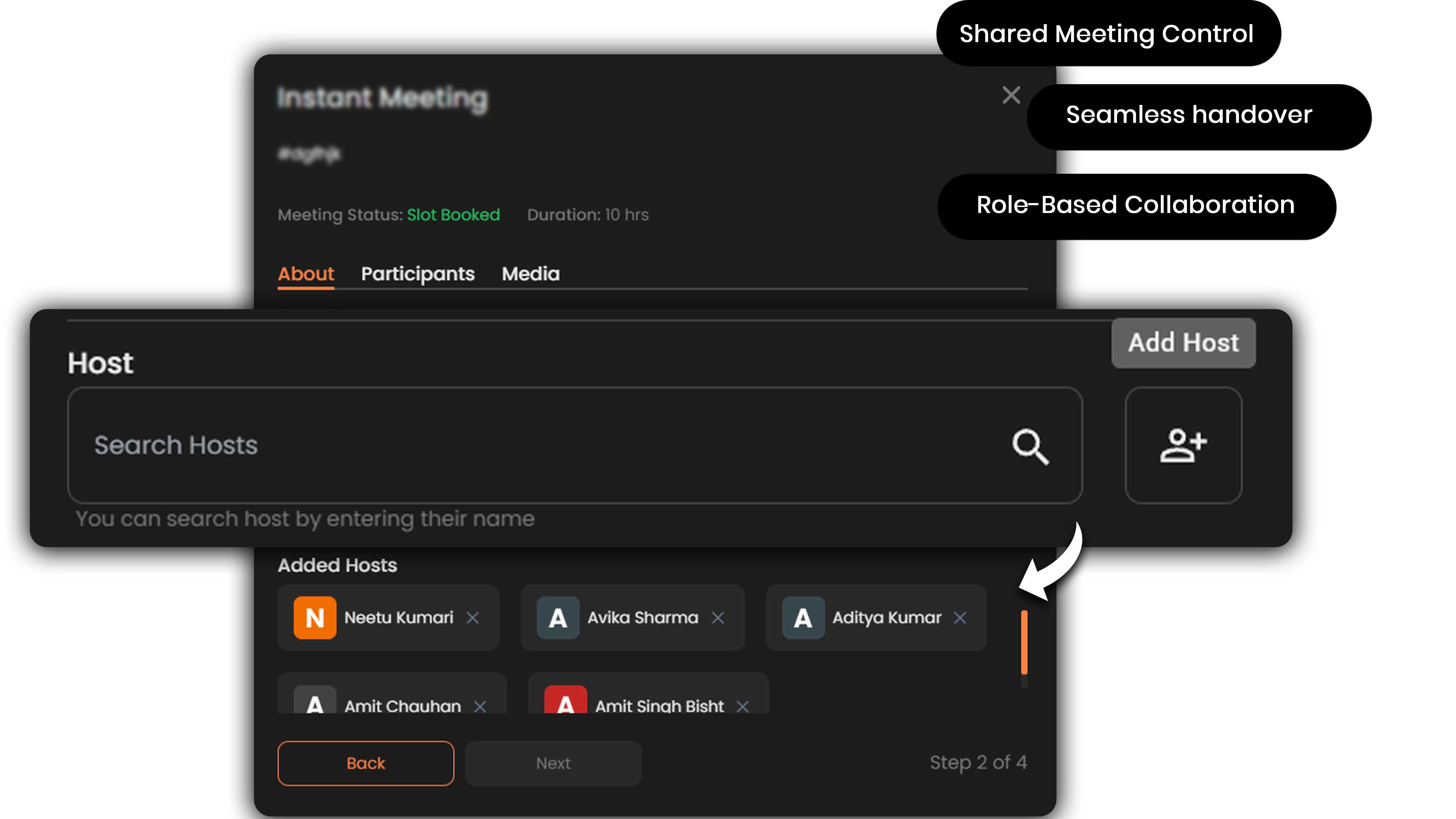Click the search magnifier icon
This screenshot has width=1456, height=819.
pyautogui.click(x=1030, y=446)
